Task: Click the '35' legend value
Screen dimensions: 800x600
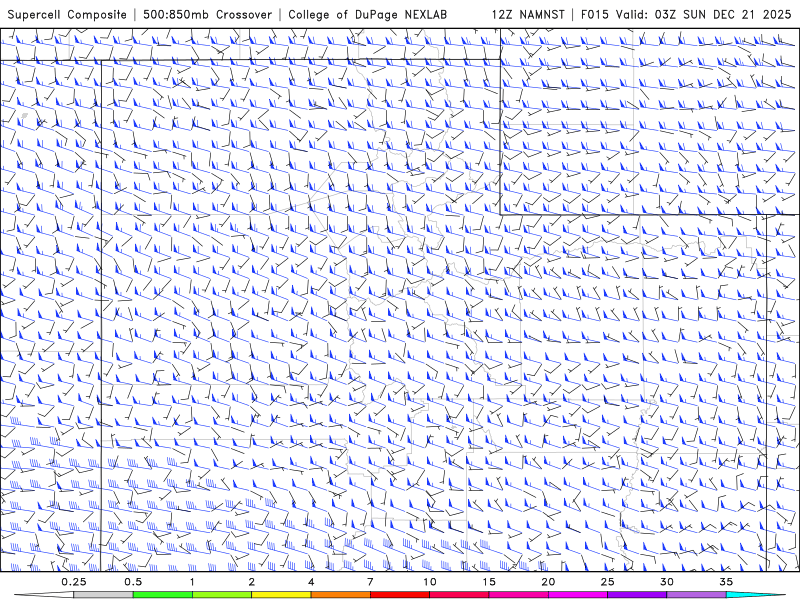Action: (726, 582)
